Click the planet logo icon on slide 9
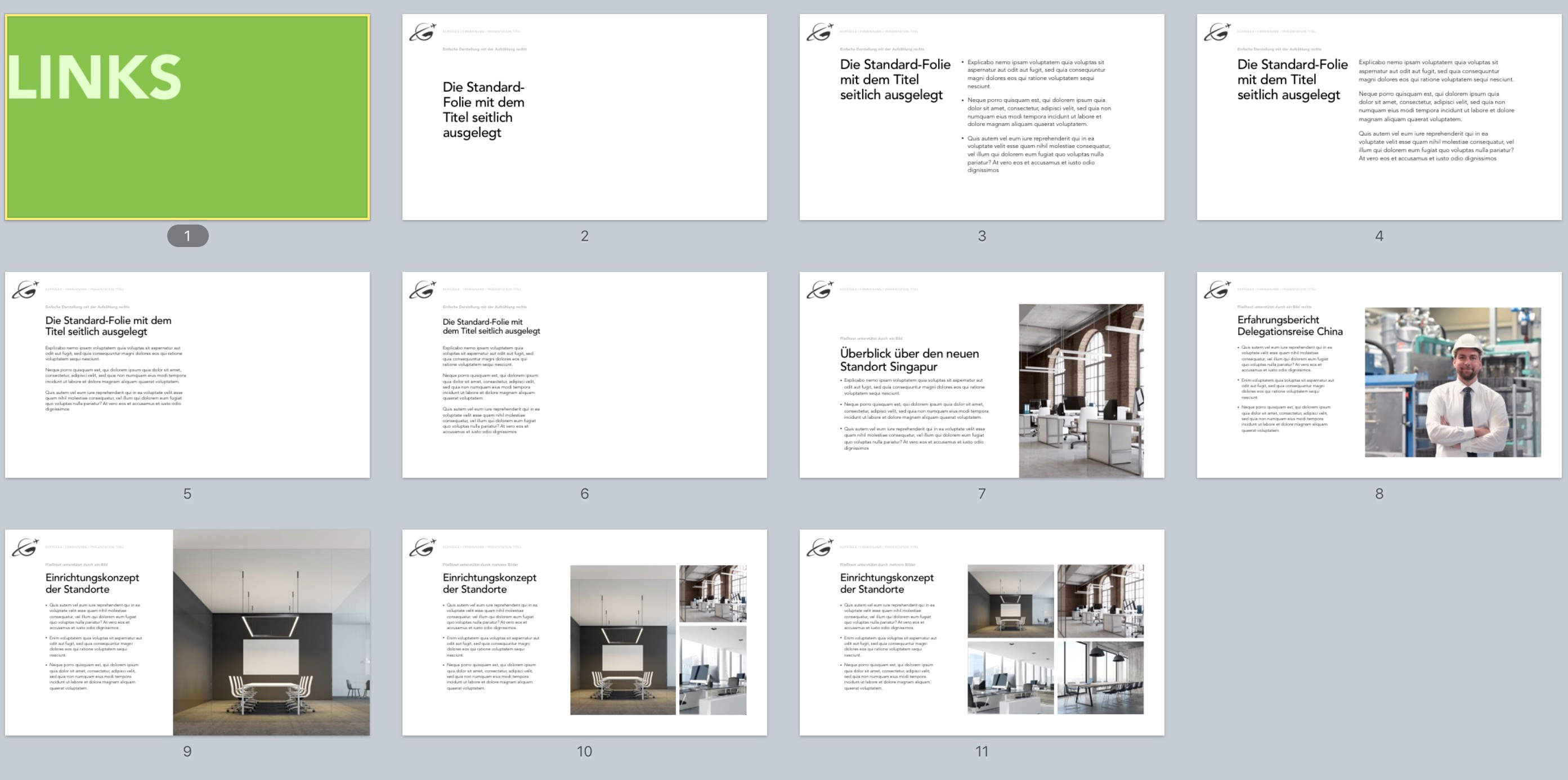 [x=25, y=547]
